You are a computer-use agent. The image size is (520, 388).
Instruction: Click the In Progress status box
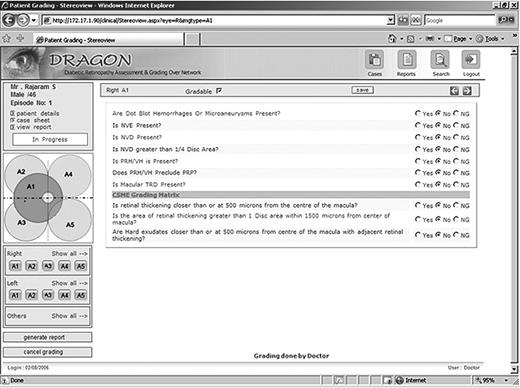coord(50,139)
